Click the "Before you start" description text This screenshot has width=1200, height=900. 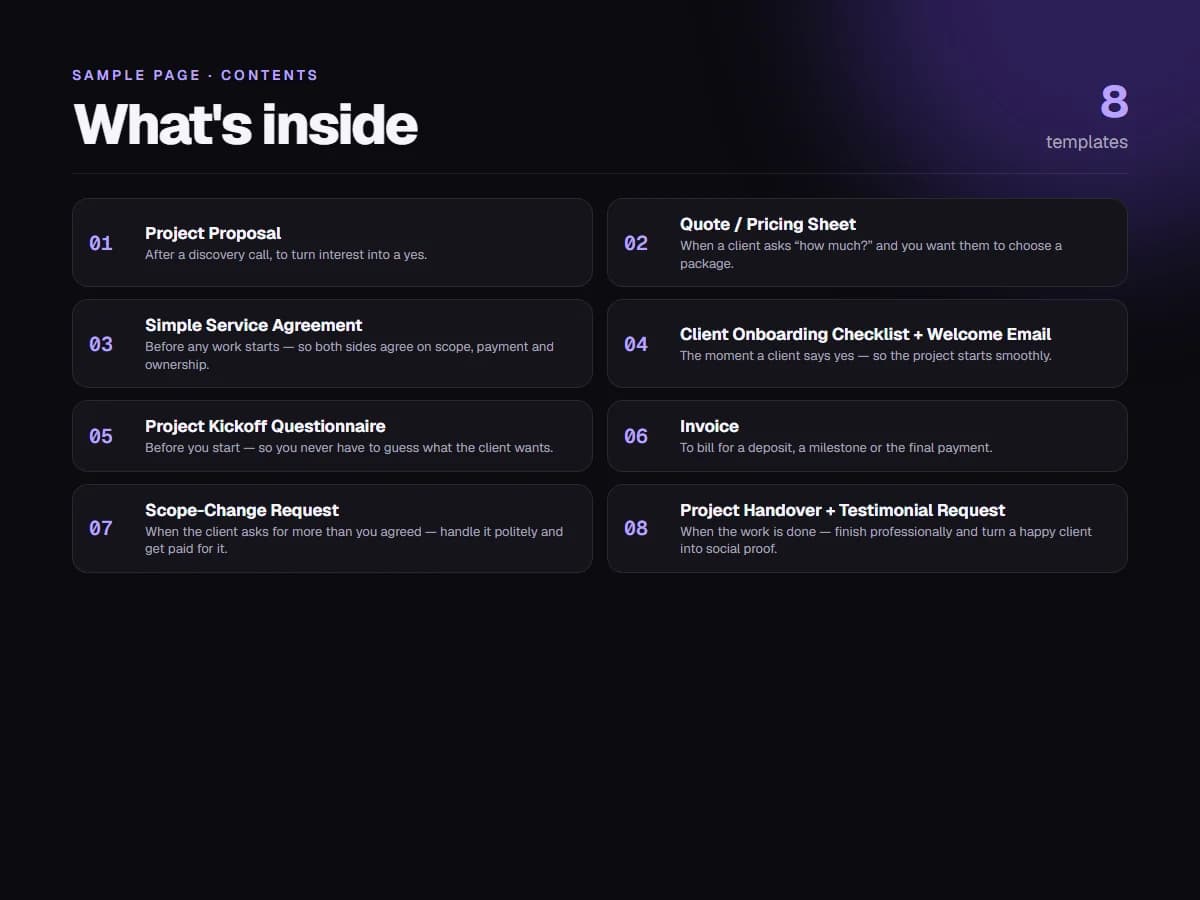349,448
